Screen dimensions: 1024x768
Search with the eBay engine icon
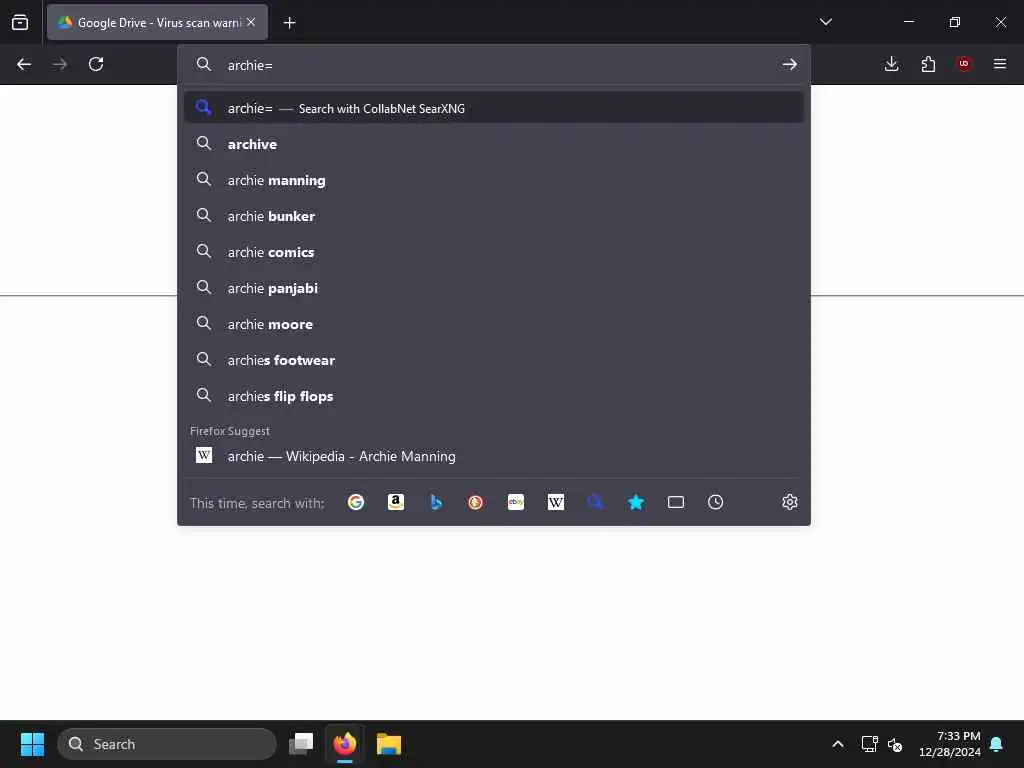pos(516,502)
